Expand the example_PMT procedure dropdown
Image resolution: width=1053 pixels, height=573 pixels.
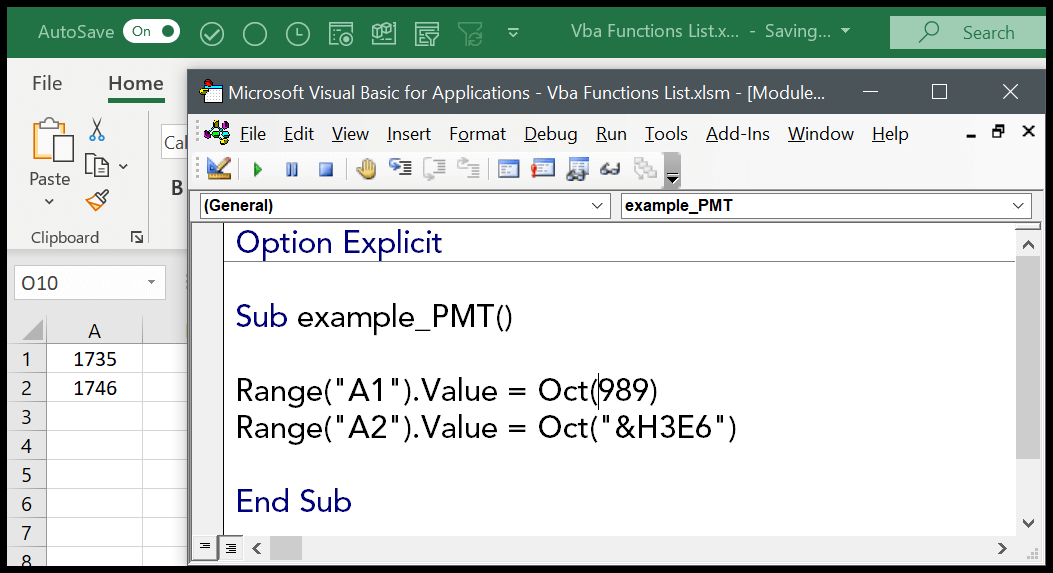pyautogui.click(x=1019, y=206)
